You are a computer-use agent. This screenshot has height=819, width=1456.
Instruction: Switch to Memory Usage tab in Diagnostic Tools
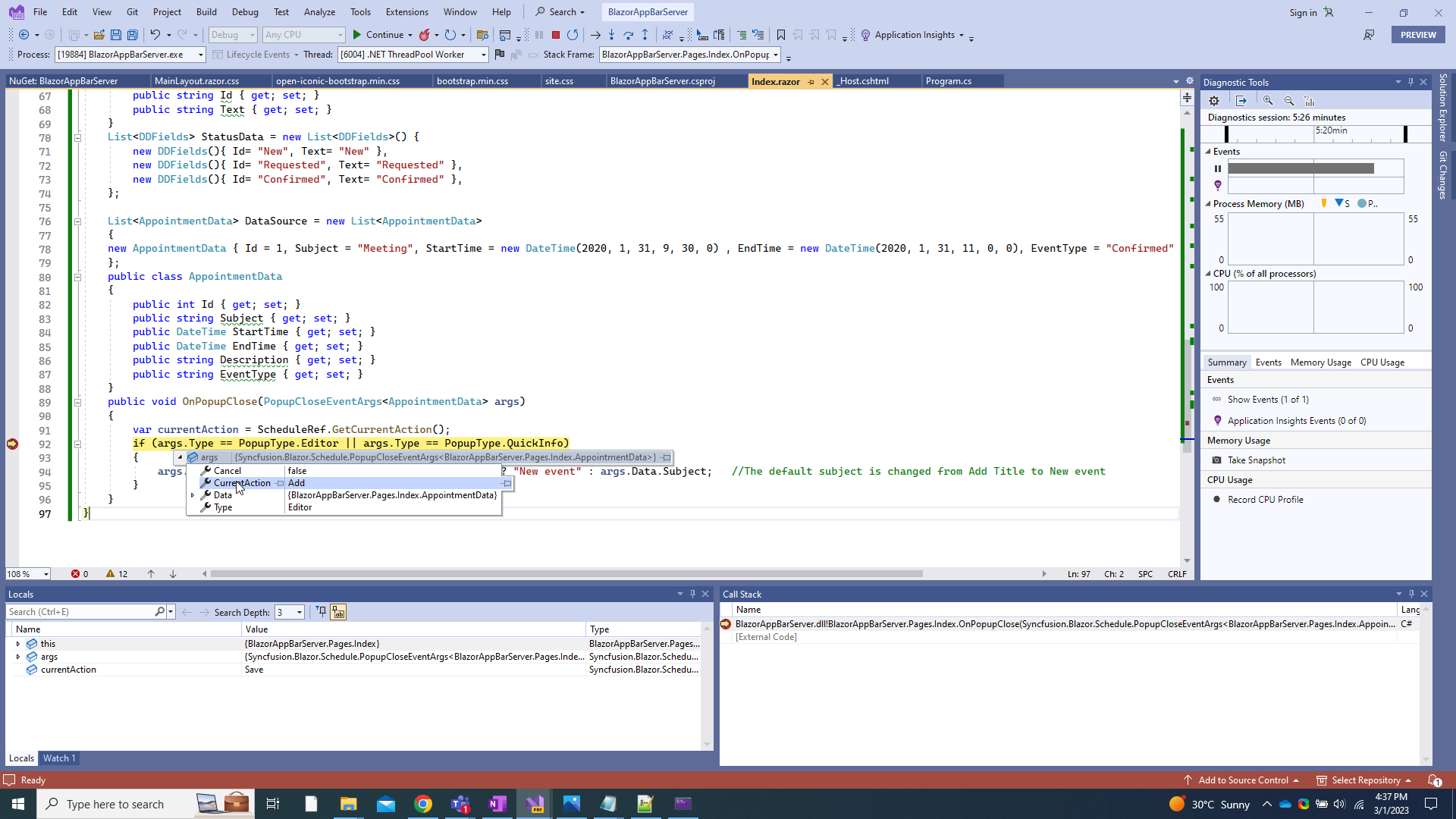pyautogui.click(x=1320, y=362)
